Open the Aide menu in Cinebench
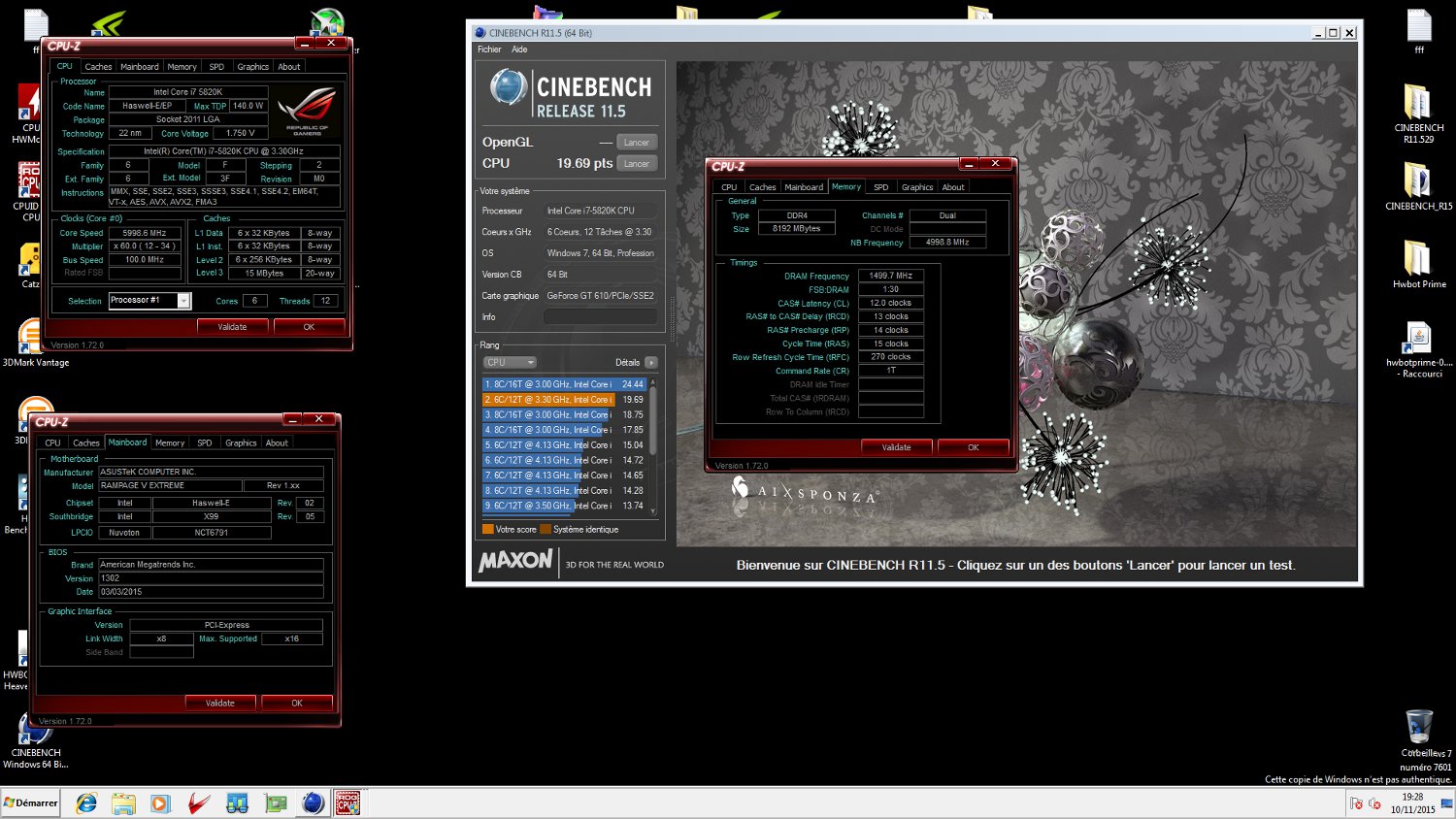Viewport: 1456px width, 819px height. 519,49
